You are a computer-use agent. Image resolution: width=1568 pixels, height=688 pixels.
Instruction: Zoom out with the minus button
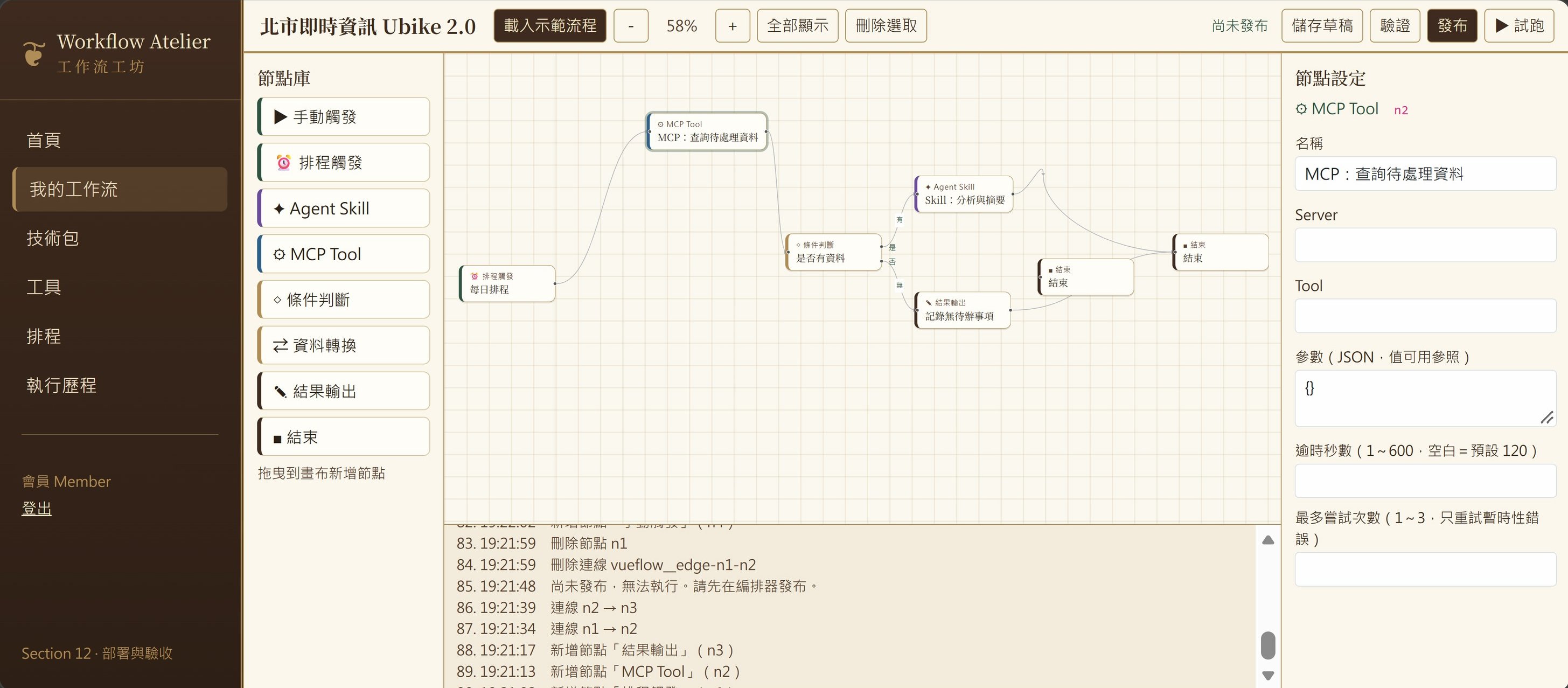631,25
